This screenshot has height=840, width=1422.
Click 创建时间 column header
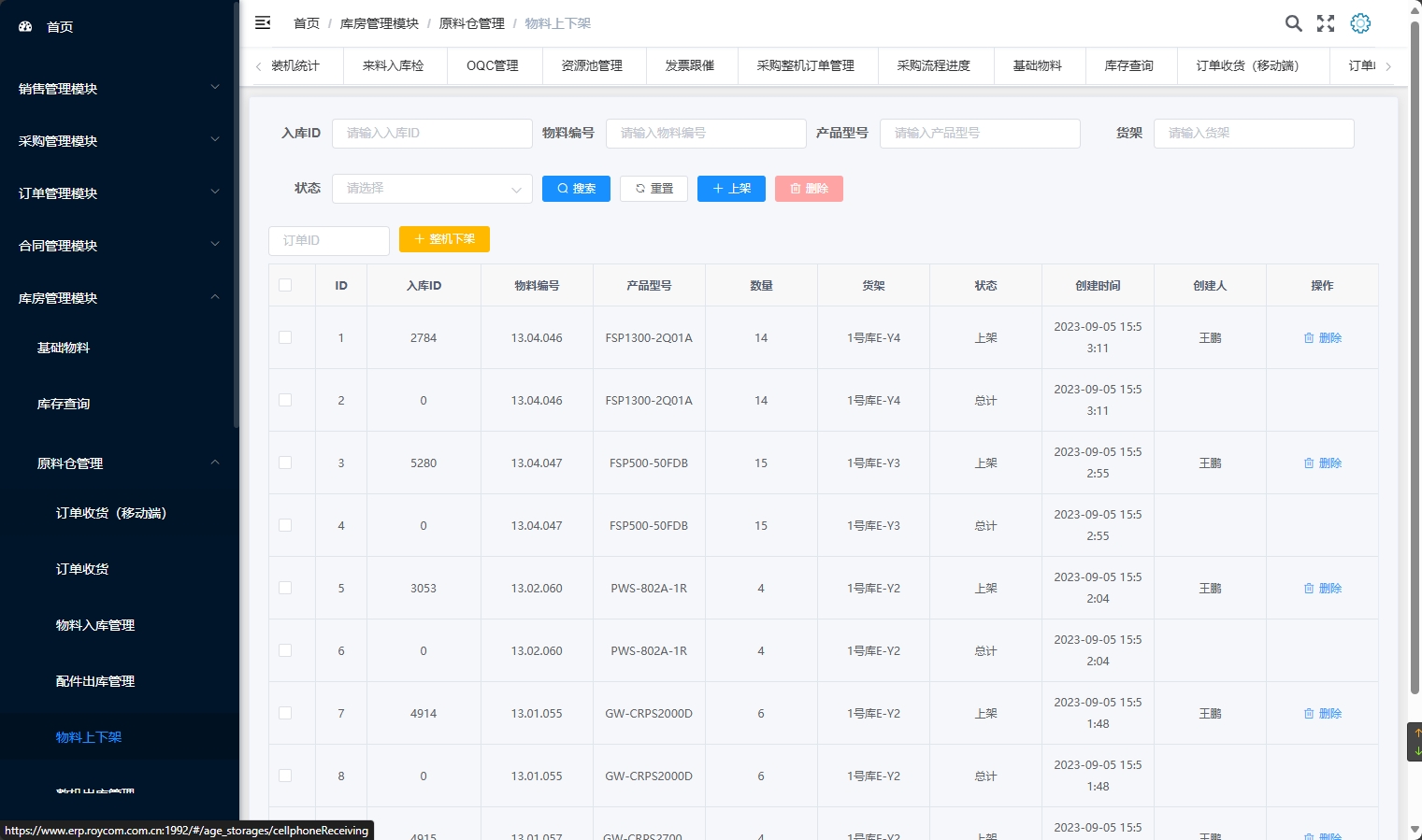click(1098, 286)
